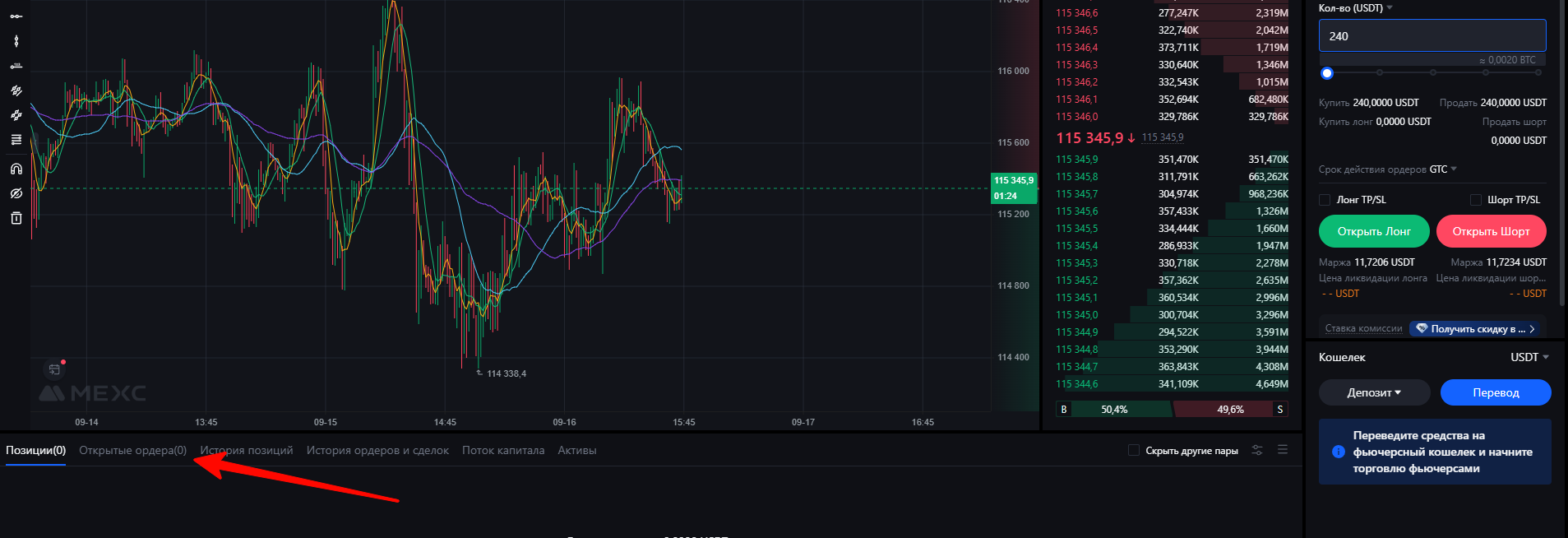Switch to 'История ордеров и сделок' tab
1568x538 pixels.
click(x=377, y=450)
